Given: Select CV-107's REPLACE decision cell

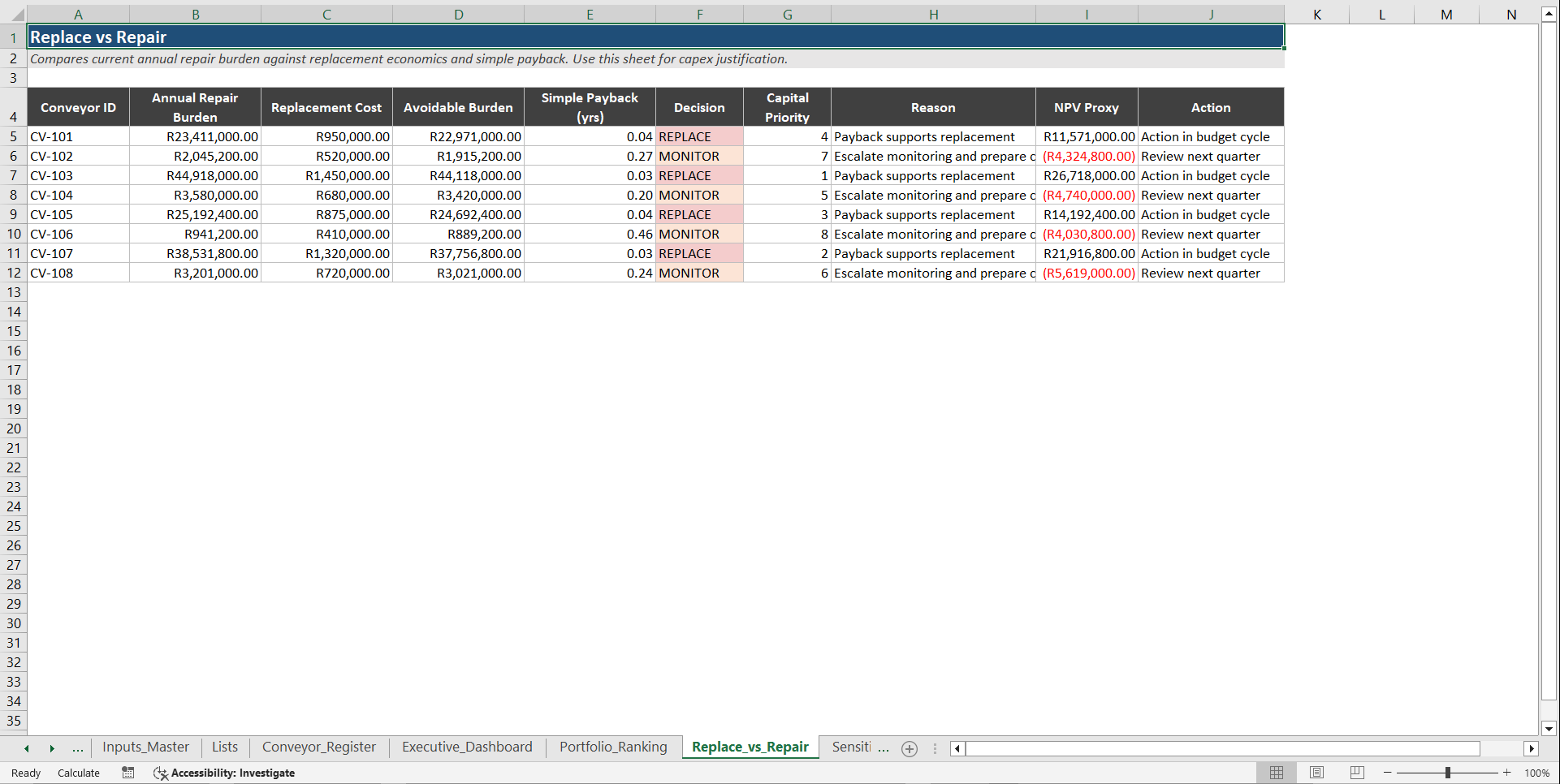Looking at the screenshot, I should click(x=699, y=253).
